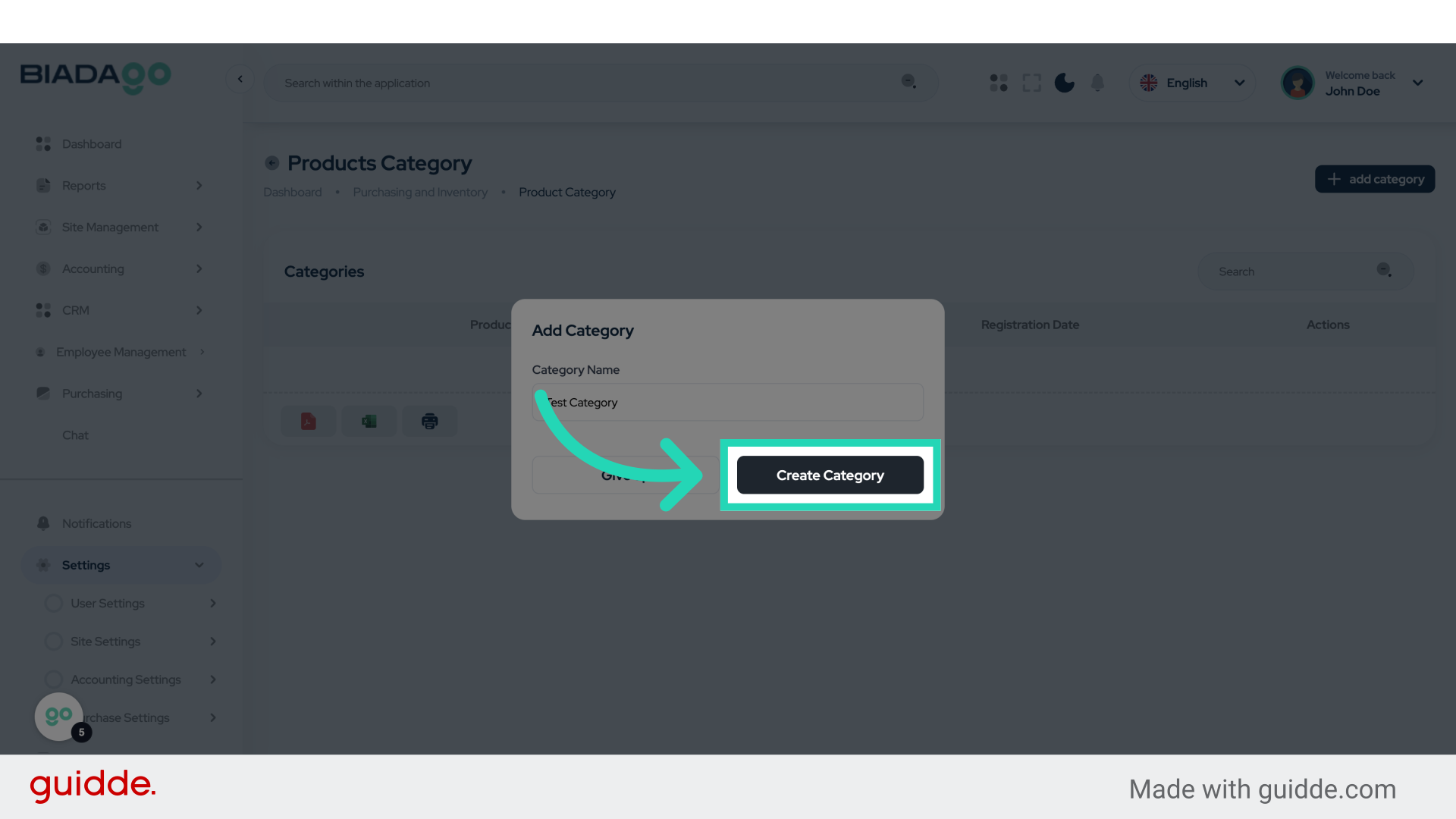
Task: Export categories to Excel
Action: click(x=369, y=421)
